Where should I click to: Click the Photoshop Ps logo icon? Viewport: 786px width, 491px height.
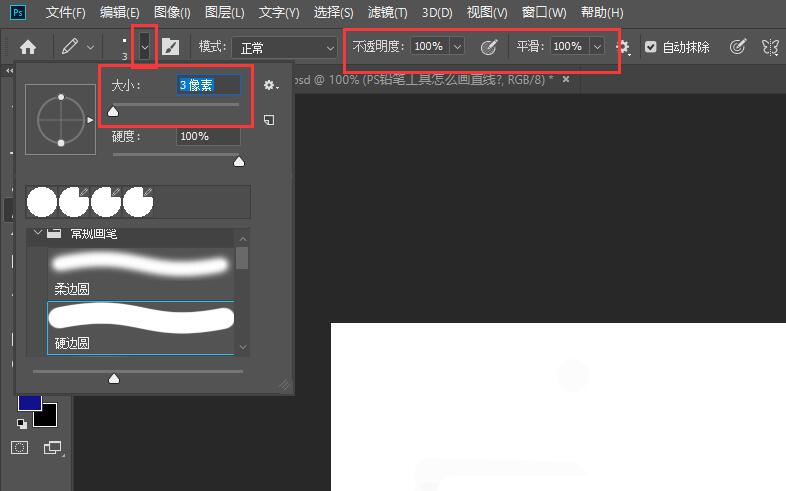(x=18, y=12)
